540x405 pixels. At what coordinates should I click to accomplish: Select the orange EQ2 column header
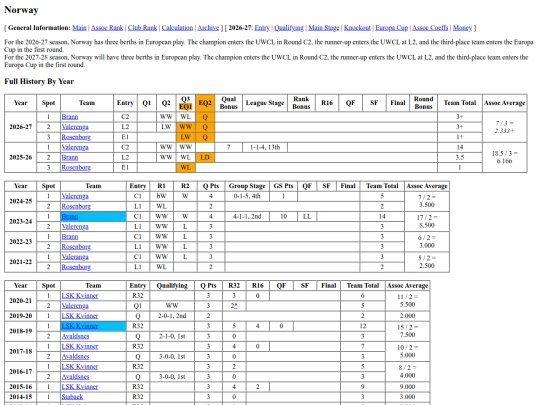point(205,103)
